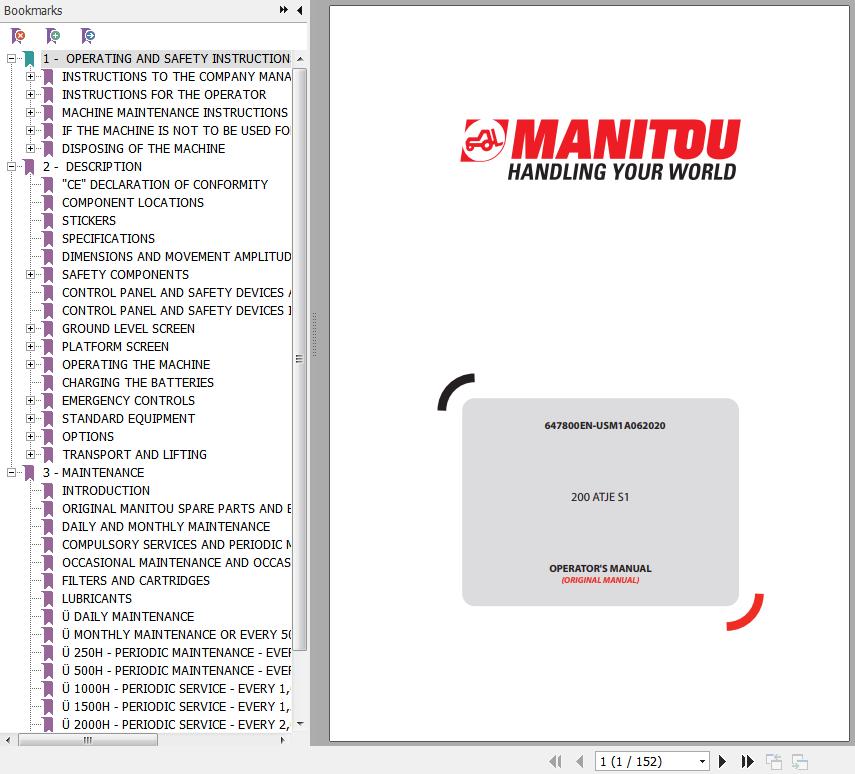
Task: Open 'Ü 500H - PERIODIC MAINTENANCE' bookmark
Action: [176, 671]
